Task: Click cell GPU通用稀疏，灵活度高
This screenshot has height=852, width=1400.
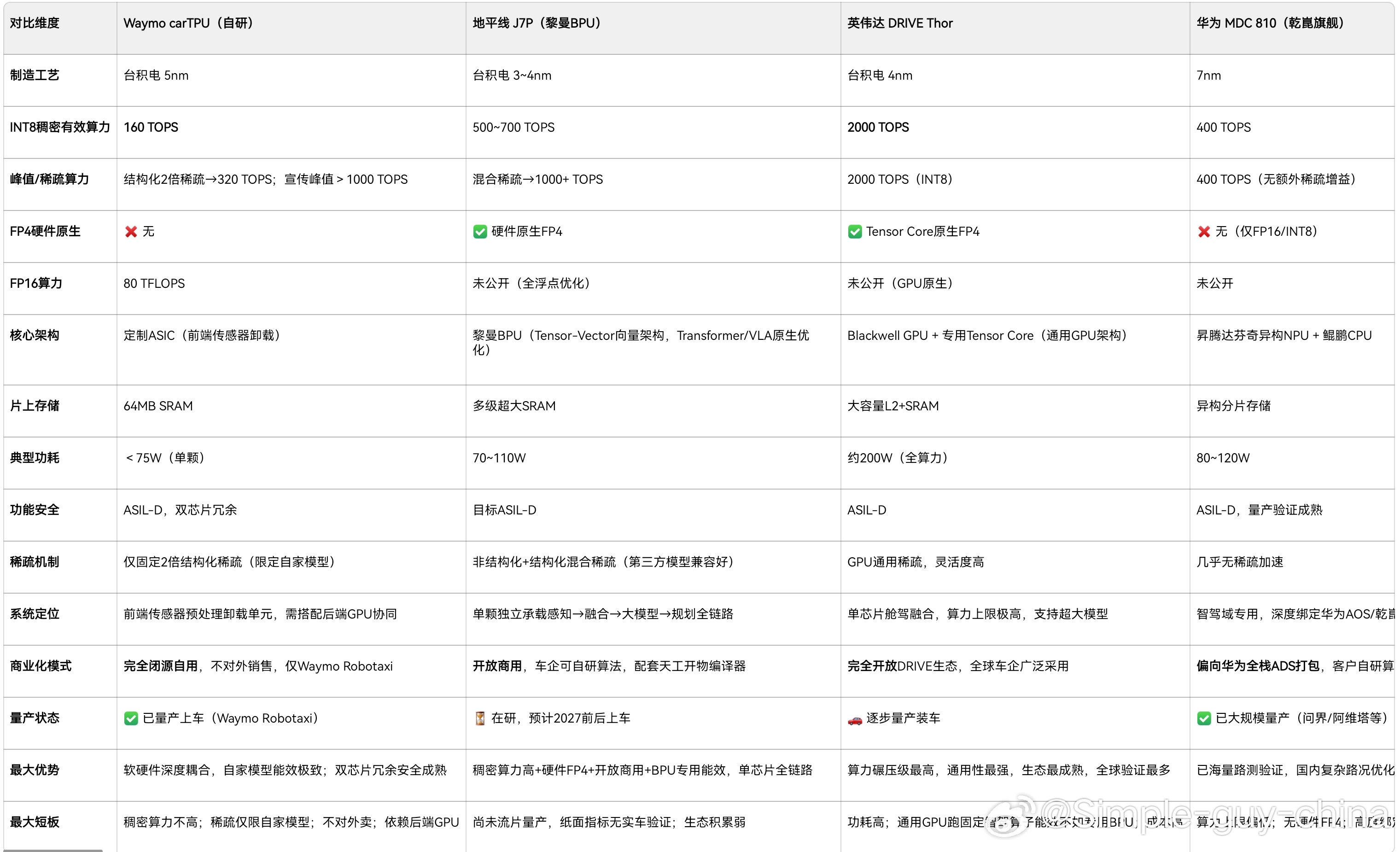Action: [916, 562]
